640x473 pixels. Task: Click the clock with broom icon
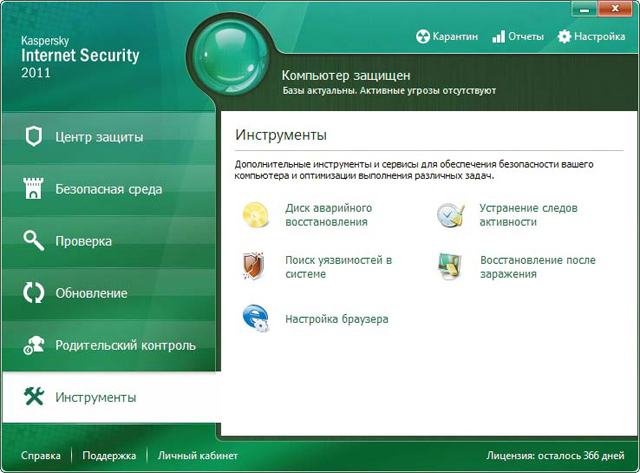451,215
